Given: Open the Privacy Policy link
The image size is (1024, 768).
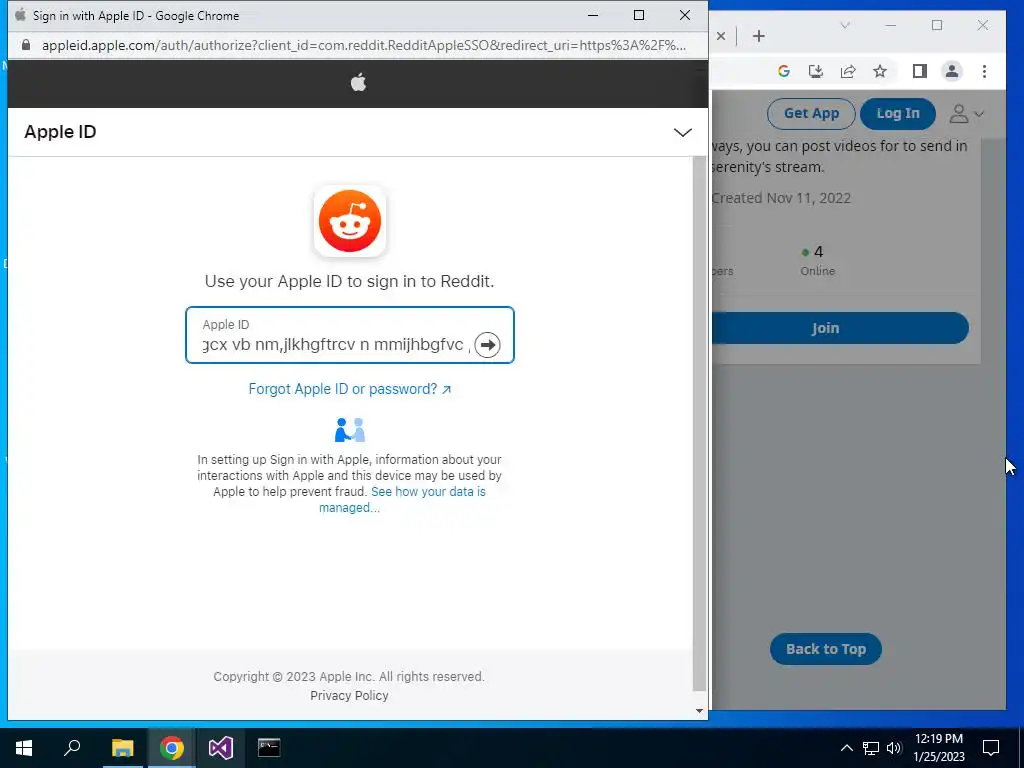Looking at the screenshot, I should pos(349,696).
